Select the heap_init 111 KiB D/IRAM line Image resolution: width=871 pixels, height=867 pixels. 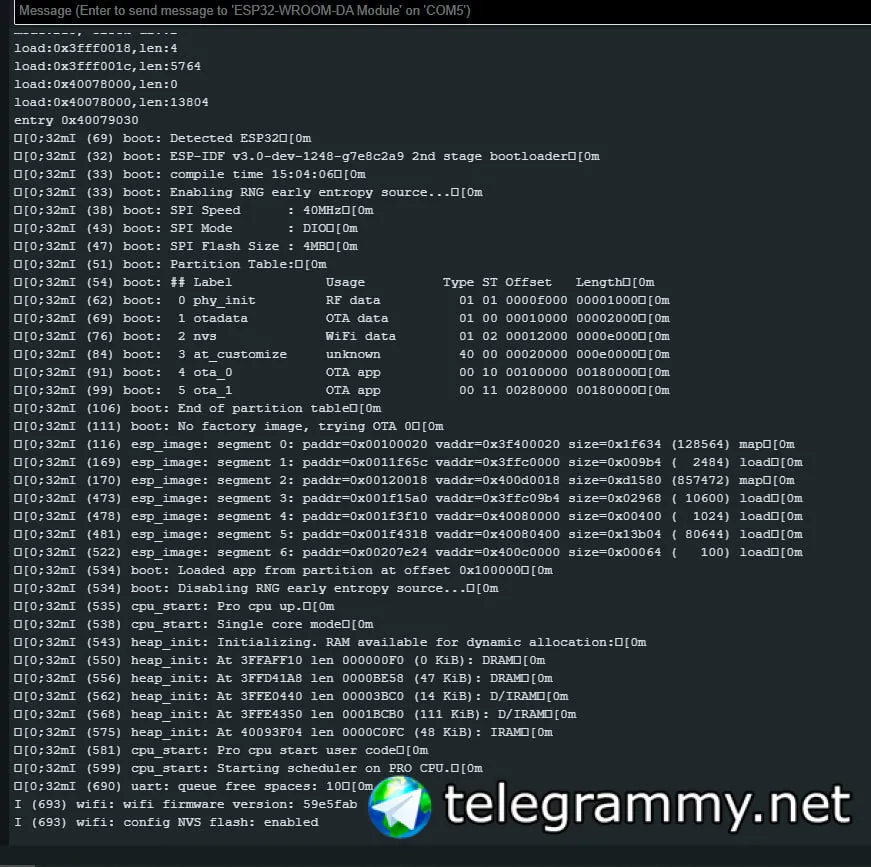point(295,714)
